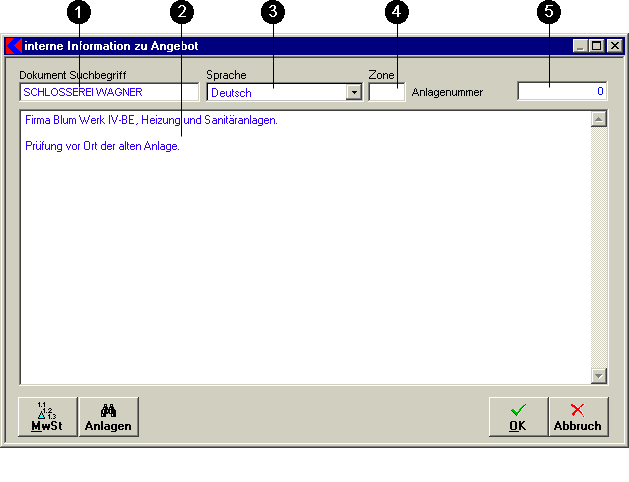Screen dimensions: 629x482
Task: Maximize the interne Information window
Action: 597,46
